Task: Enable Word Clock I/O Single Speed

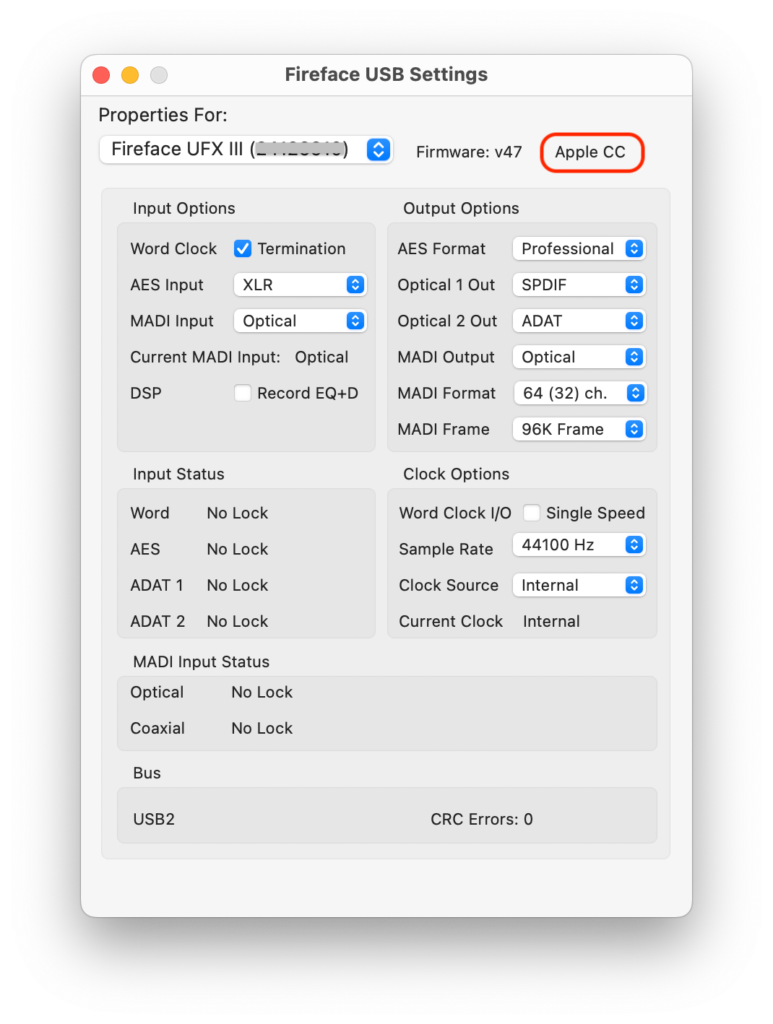Action: point(532,513)
